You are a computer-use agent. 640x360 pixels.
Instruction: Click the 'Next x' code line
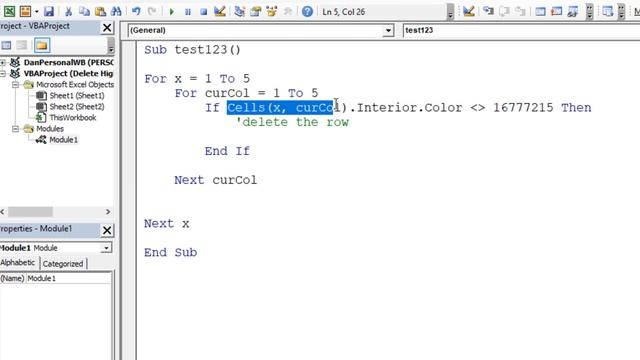pyautogui.click(x=167, y=224)
